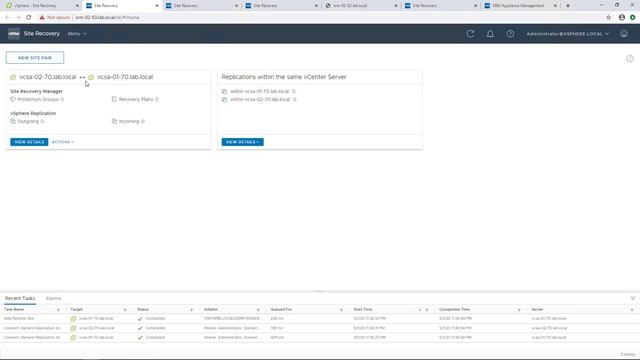Open the Queued For column filter
Screen dimensions: 640x360
coord(341,310)
